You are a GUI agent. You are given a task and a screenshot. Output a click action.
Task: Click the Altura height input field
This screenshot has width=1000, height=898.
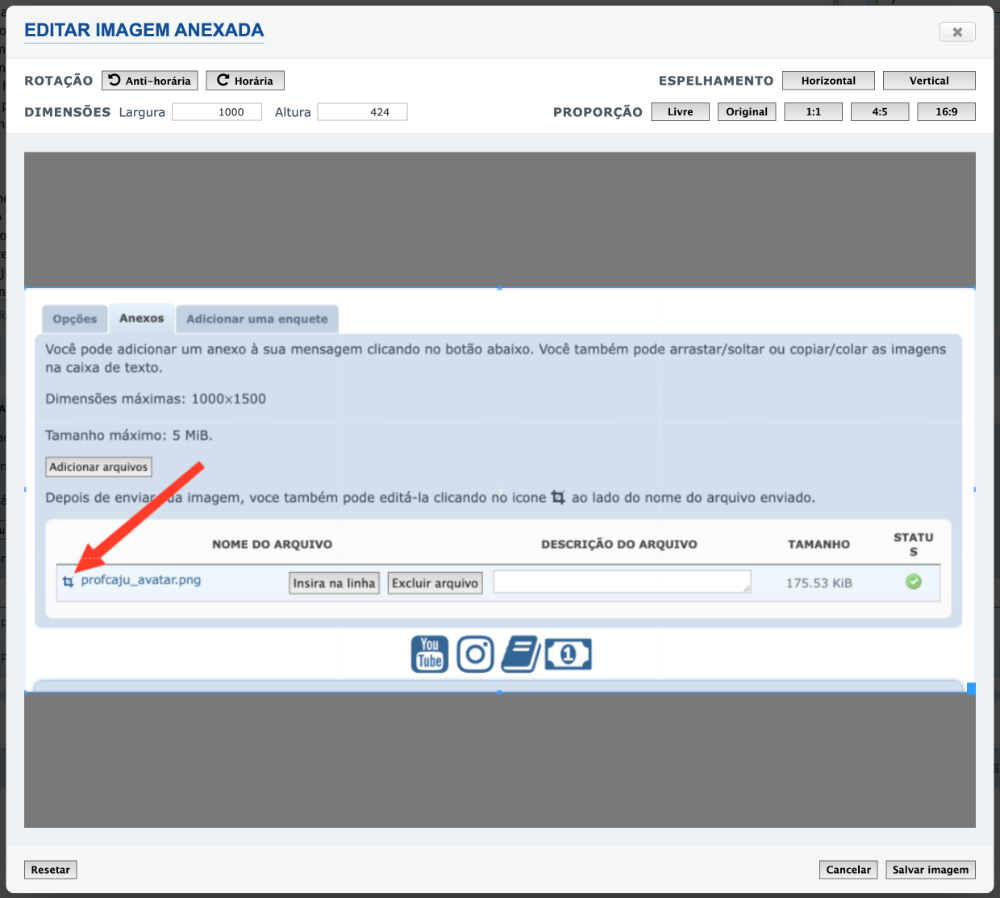pos(362,112)
